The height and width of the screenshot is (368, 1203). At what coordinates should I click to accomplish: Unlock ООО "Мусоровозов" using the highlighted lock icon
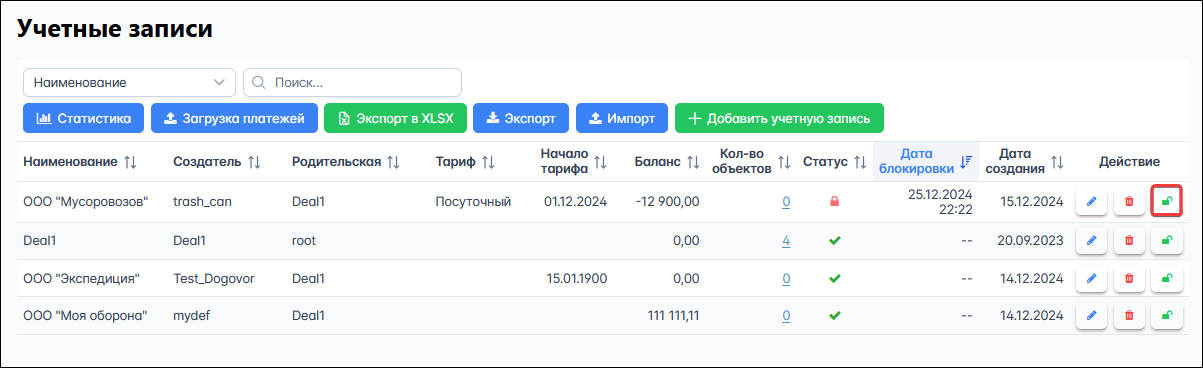[1167, 201]
